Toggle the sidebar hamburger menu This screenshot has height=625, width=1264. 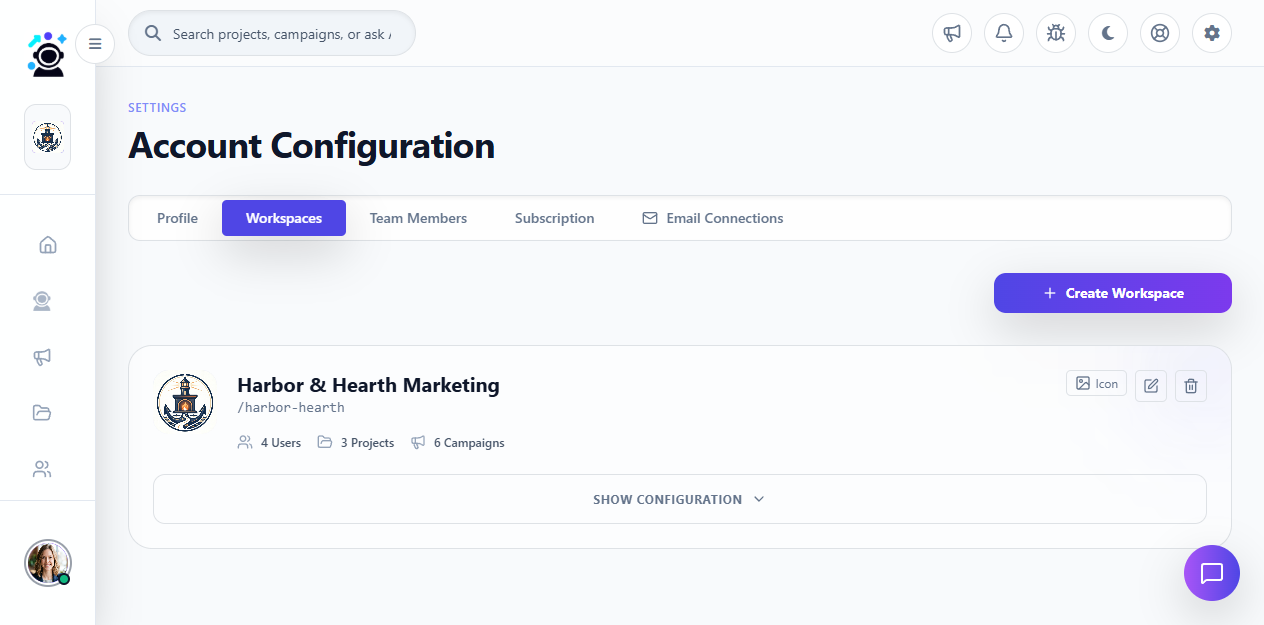click(95, 44)
